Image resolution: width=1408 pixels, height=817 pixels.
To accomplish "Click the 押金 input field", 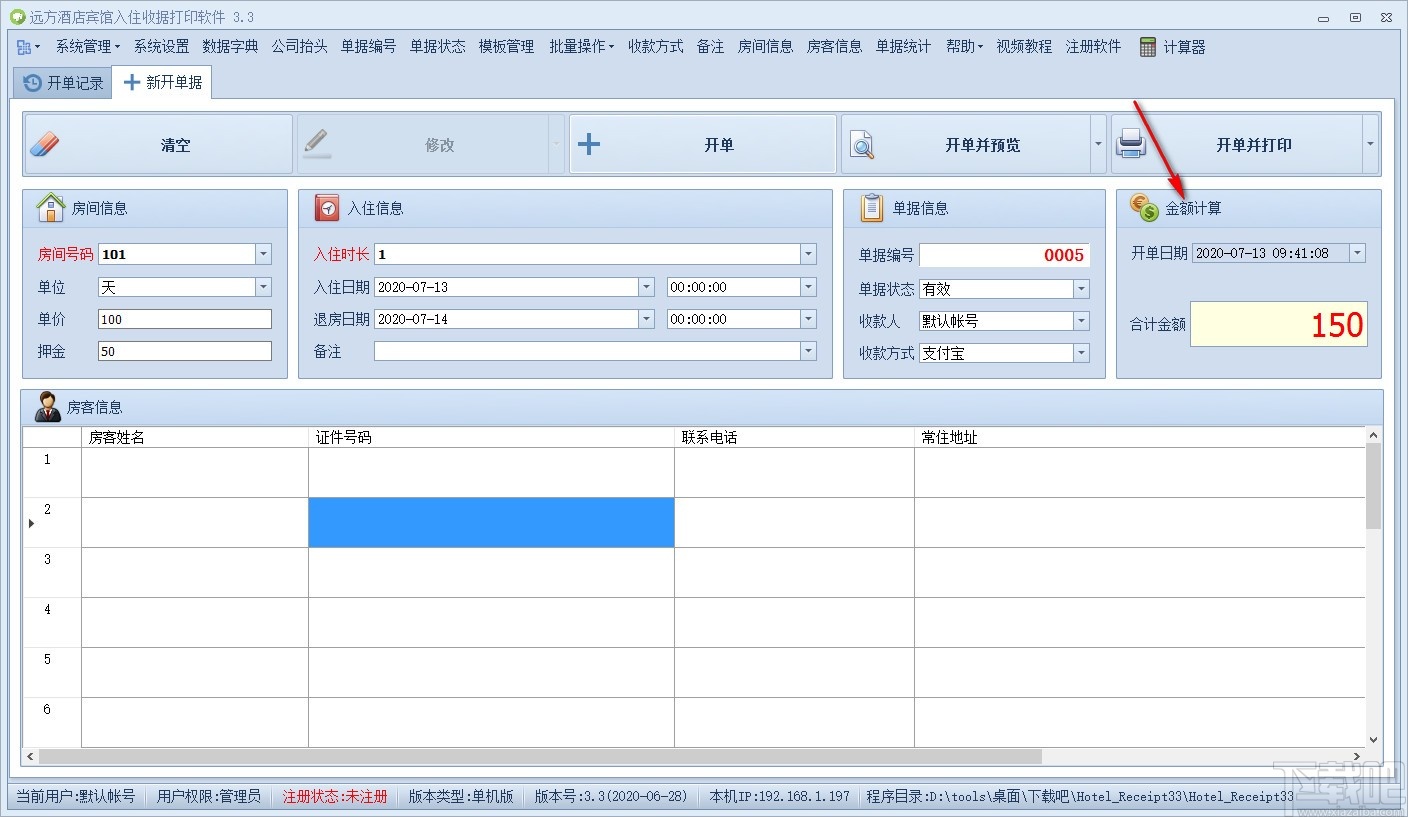I will click(x=185, y=351).
